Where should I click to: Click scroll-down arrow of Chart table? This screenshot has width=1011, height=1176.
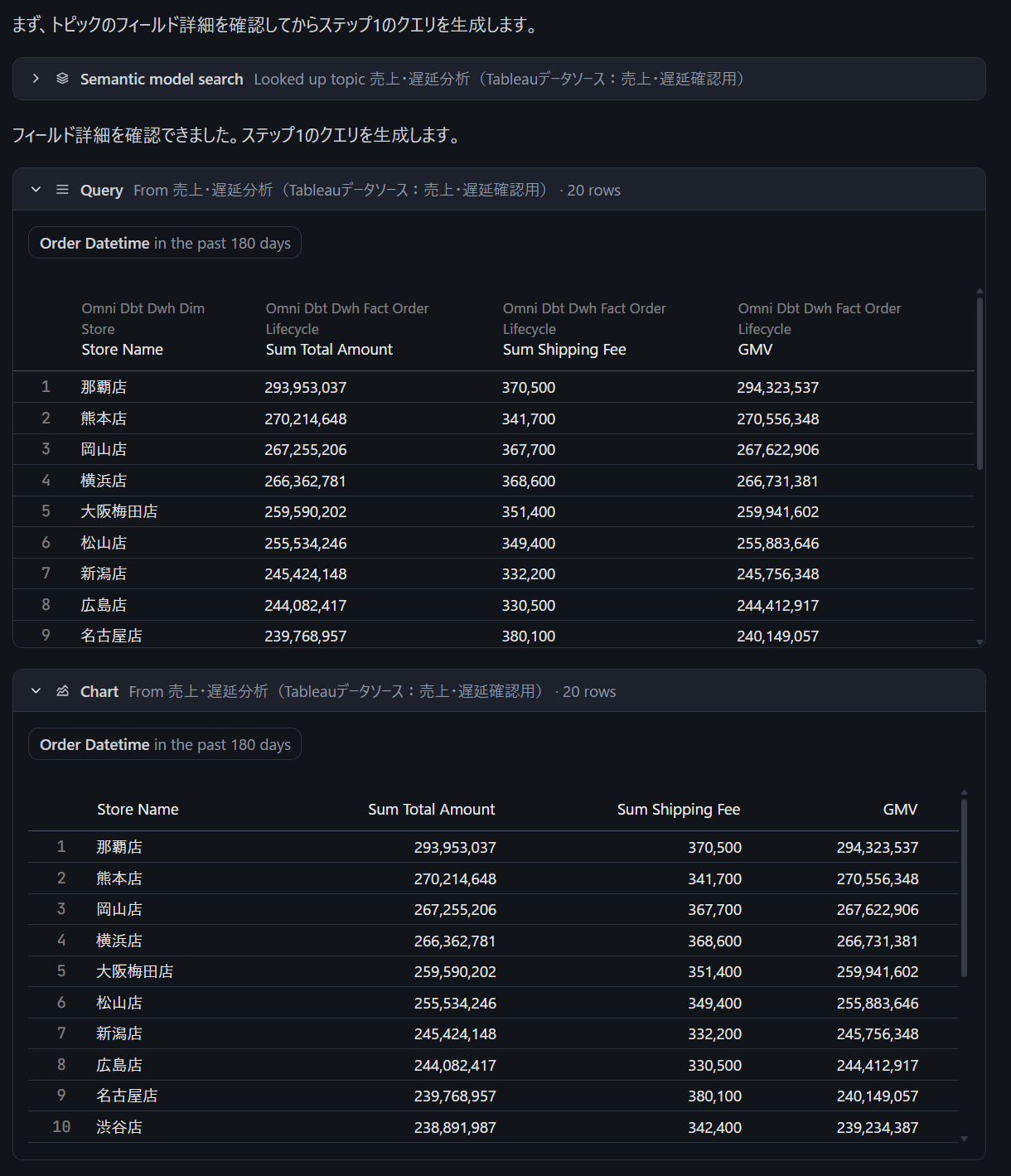click(964, 1139)
